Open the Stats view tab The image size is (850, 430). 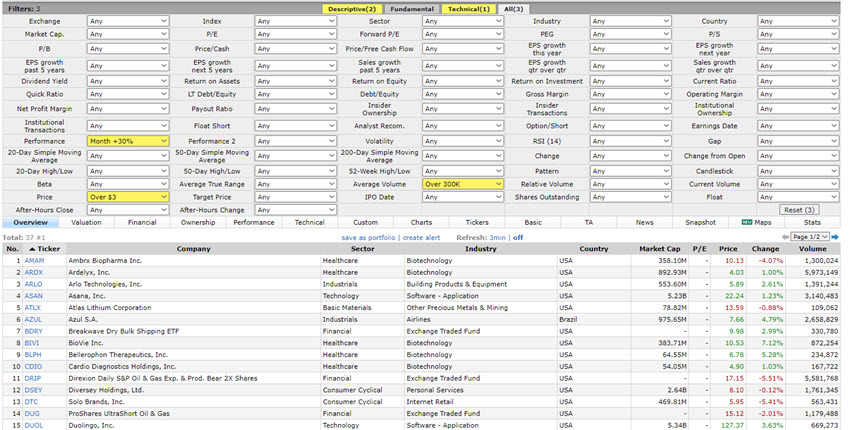812,222
